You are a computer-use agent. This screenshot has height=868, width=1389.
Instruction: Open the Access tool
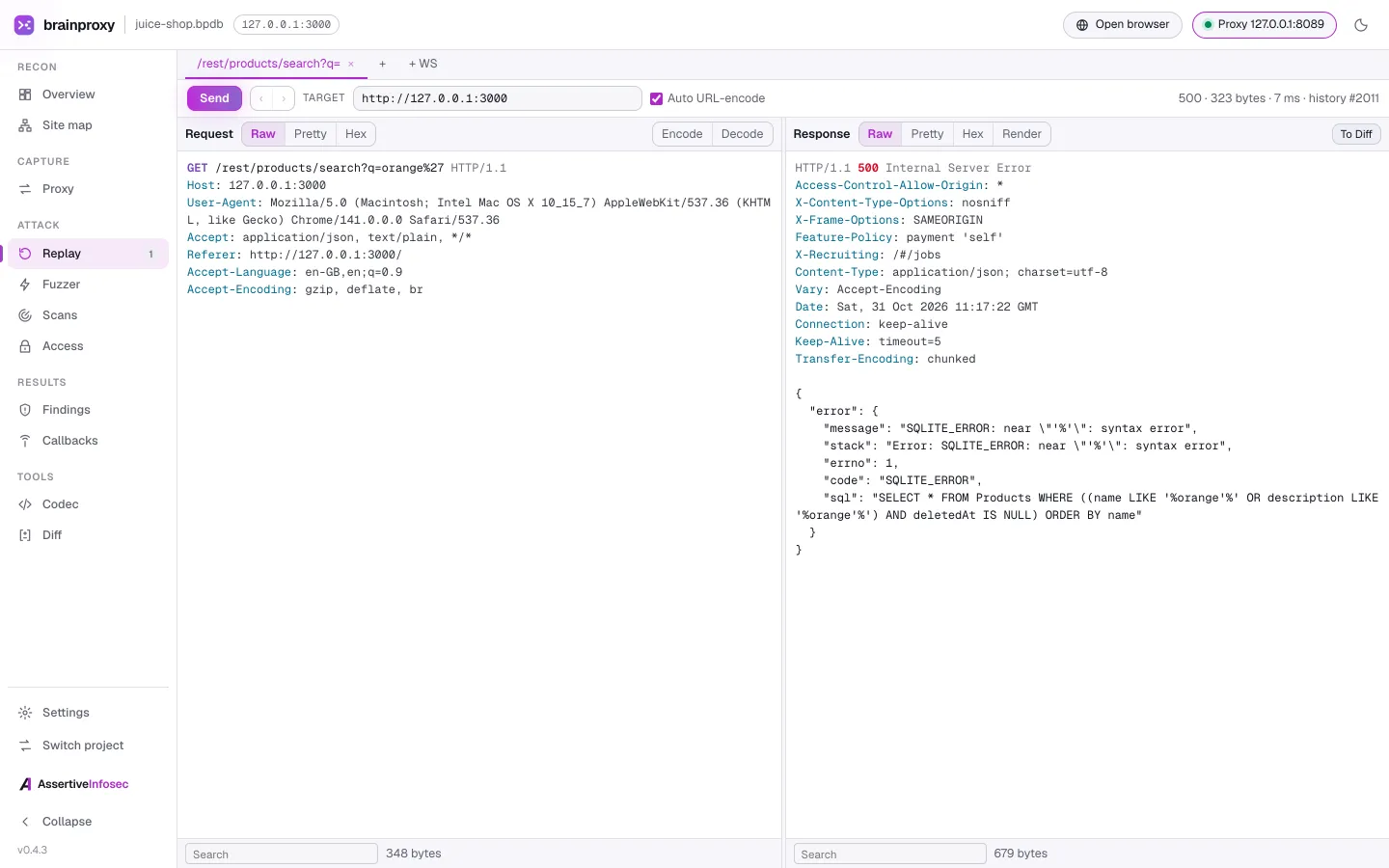pos(88,346)
